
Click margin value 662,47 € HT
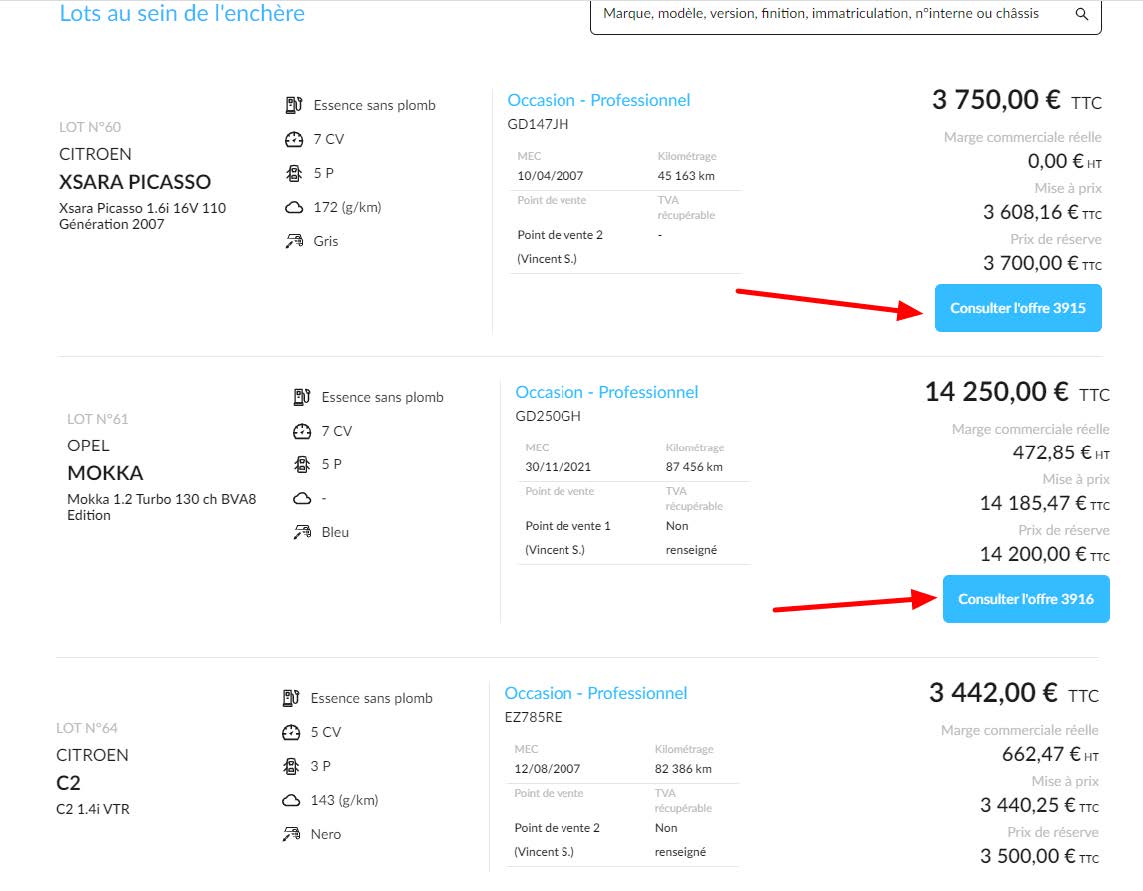click(1050, 754)
